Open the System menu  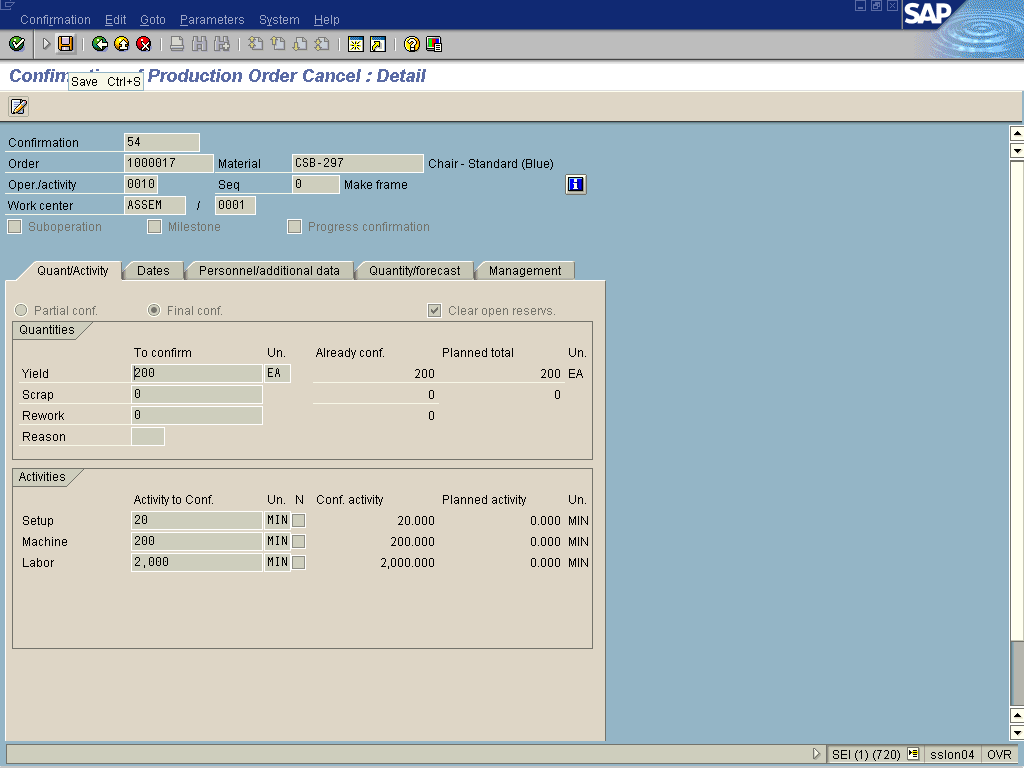pyautogui.click(x=279, y=20)
